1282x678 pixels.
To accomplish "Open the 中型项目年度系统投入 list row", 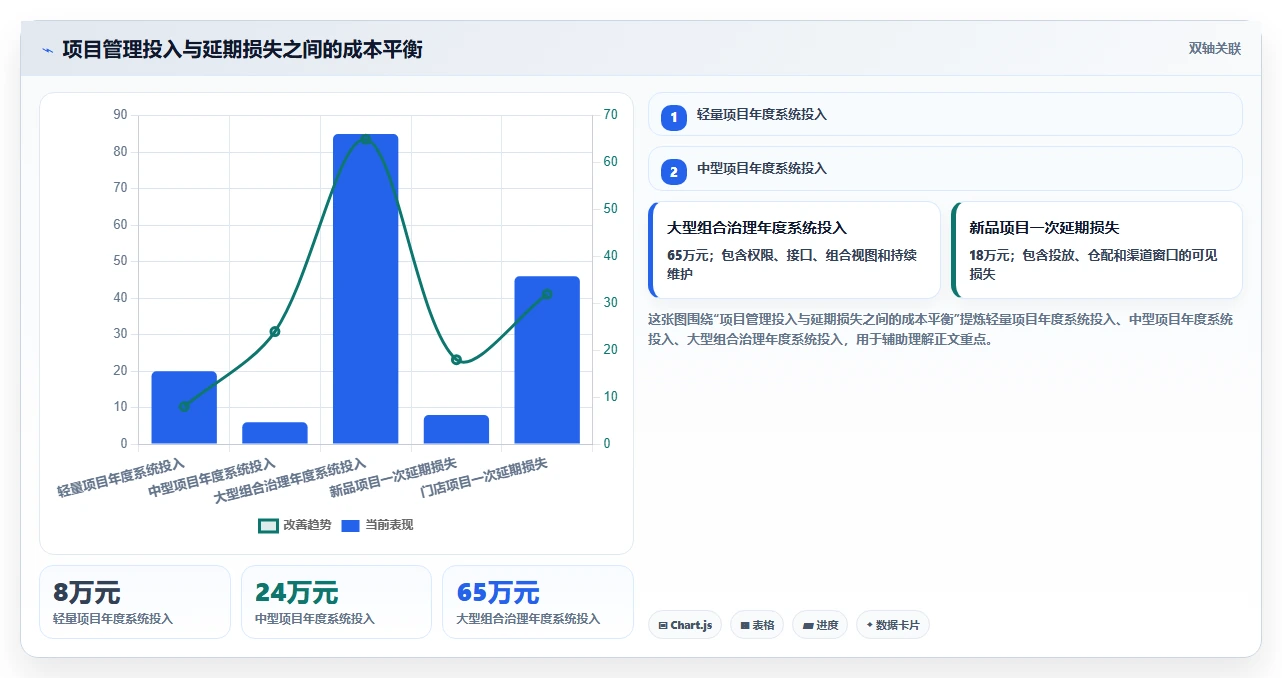I will 945,169.
